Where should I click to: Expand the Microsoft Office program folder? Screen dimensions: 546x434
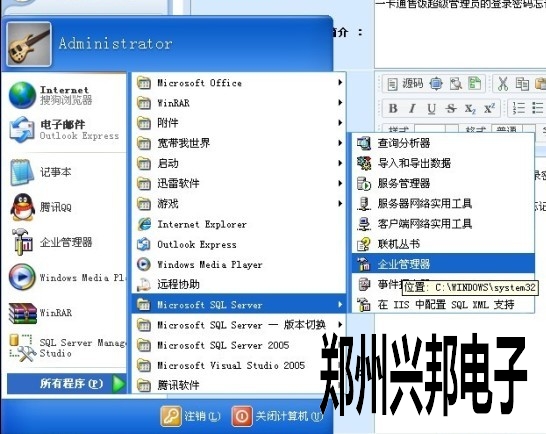pyautogui.click(x=239, y=83)
